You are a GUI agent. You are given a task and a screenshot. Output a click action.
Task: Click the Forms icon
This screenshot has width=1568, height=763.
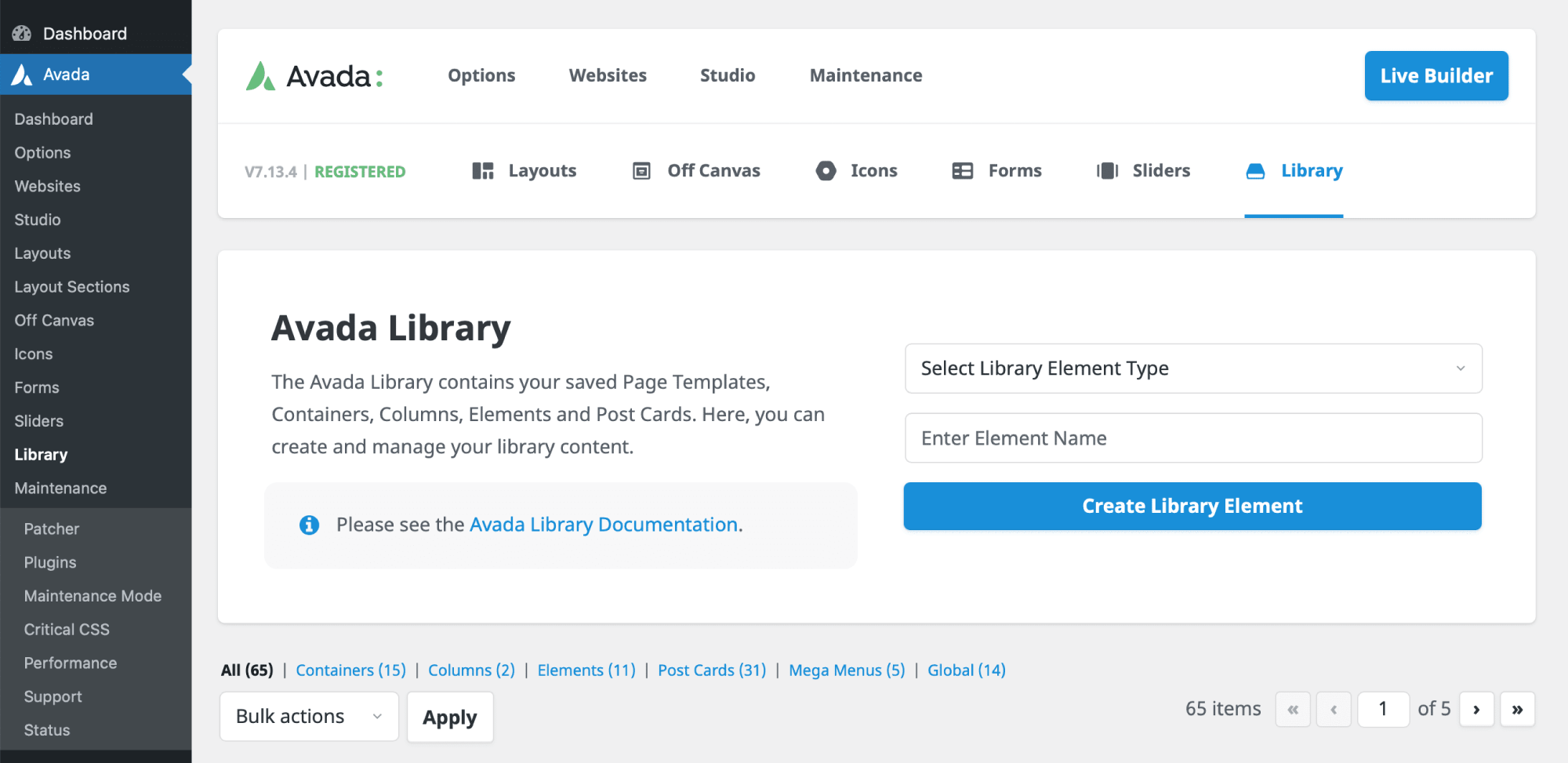(962, 171)
